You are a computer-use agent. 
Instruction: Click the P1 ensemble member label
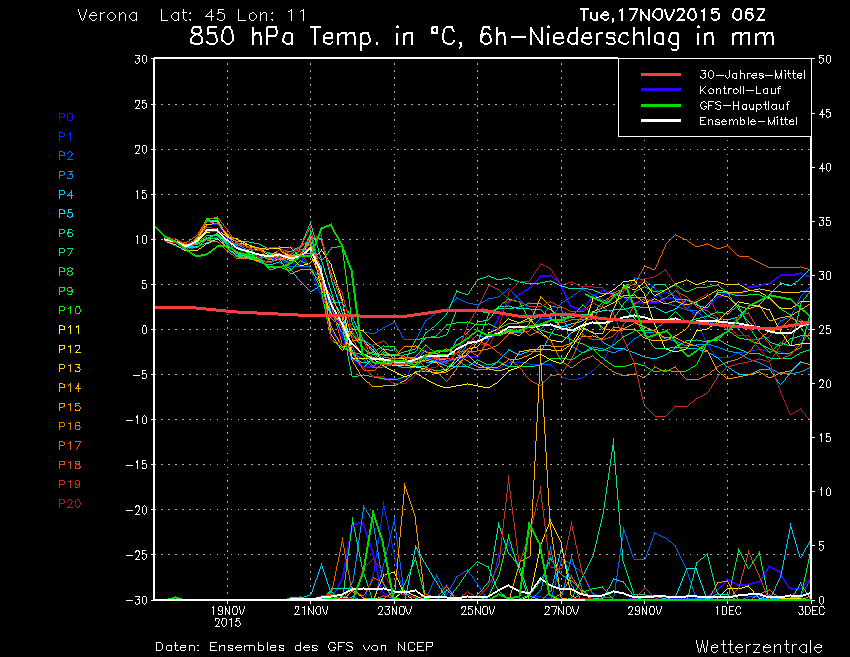click(x=66, y=137)
